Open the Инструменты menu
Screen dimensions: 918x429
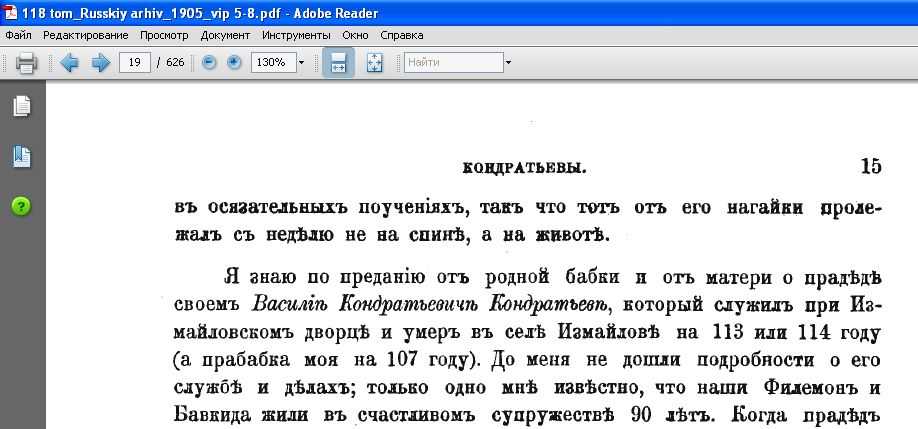296,35
